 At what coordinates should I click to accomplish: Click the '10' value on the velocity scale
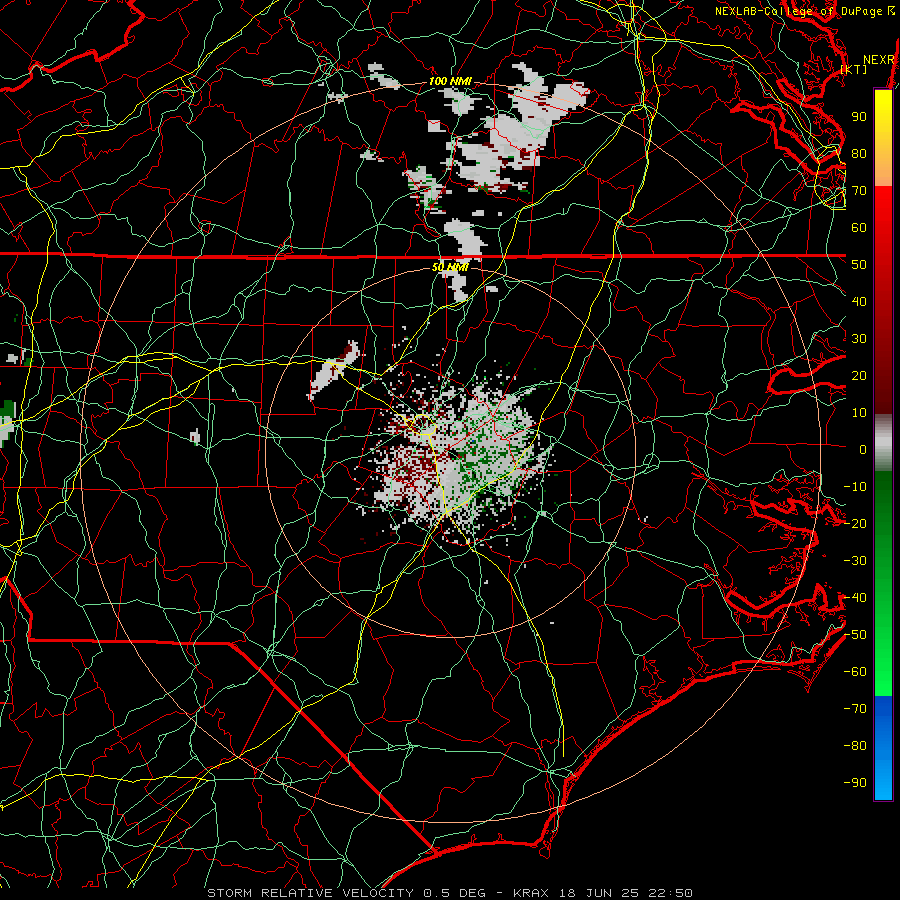click(859, 413)
